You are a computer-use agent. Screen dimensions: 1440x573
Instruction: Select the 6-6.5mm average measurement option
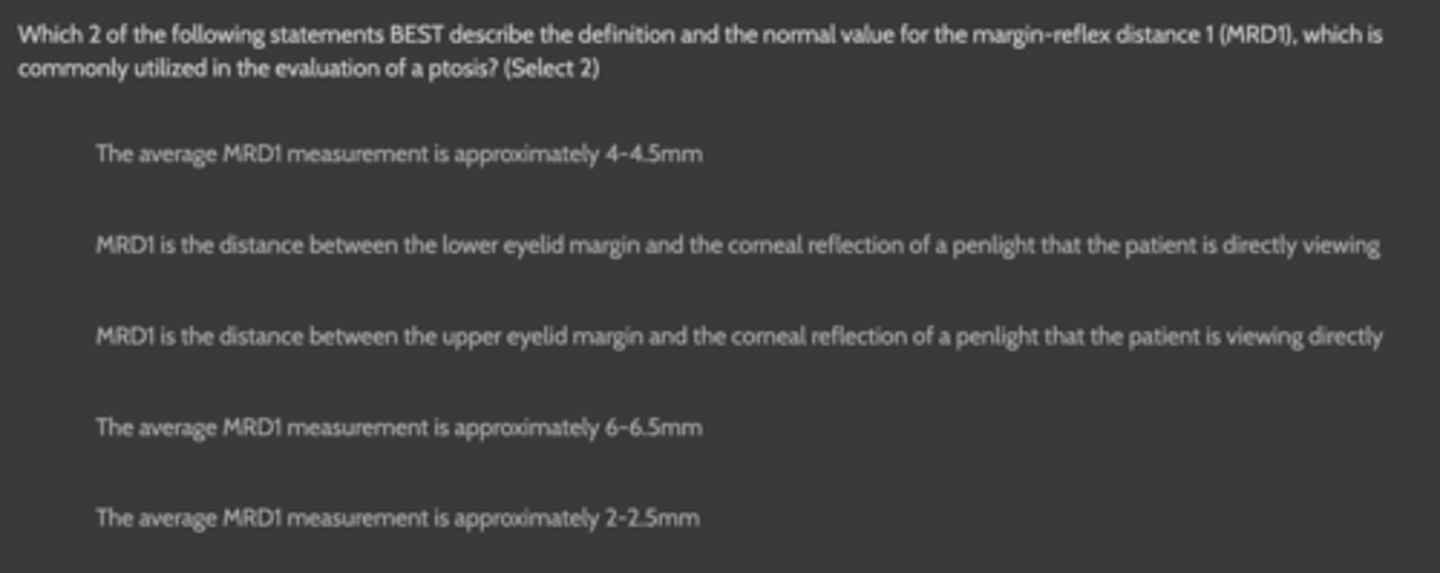pyautogui.click(x=398, y=427)
